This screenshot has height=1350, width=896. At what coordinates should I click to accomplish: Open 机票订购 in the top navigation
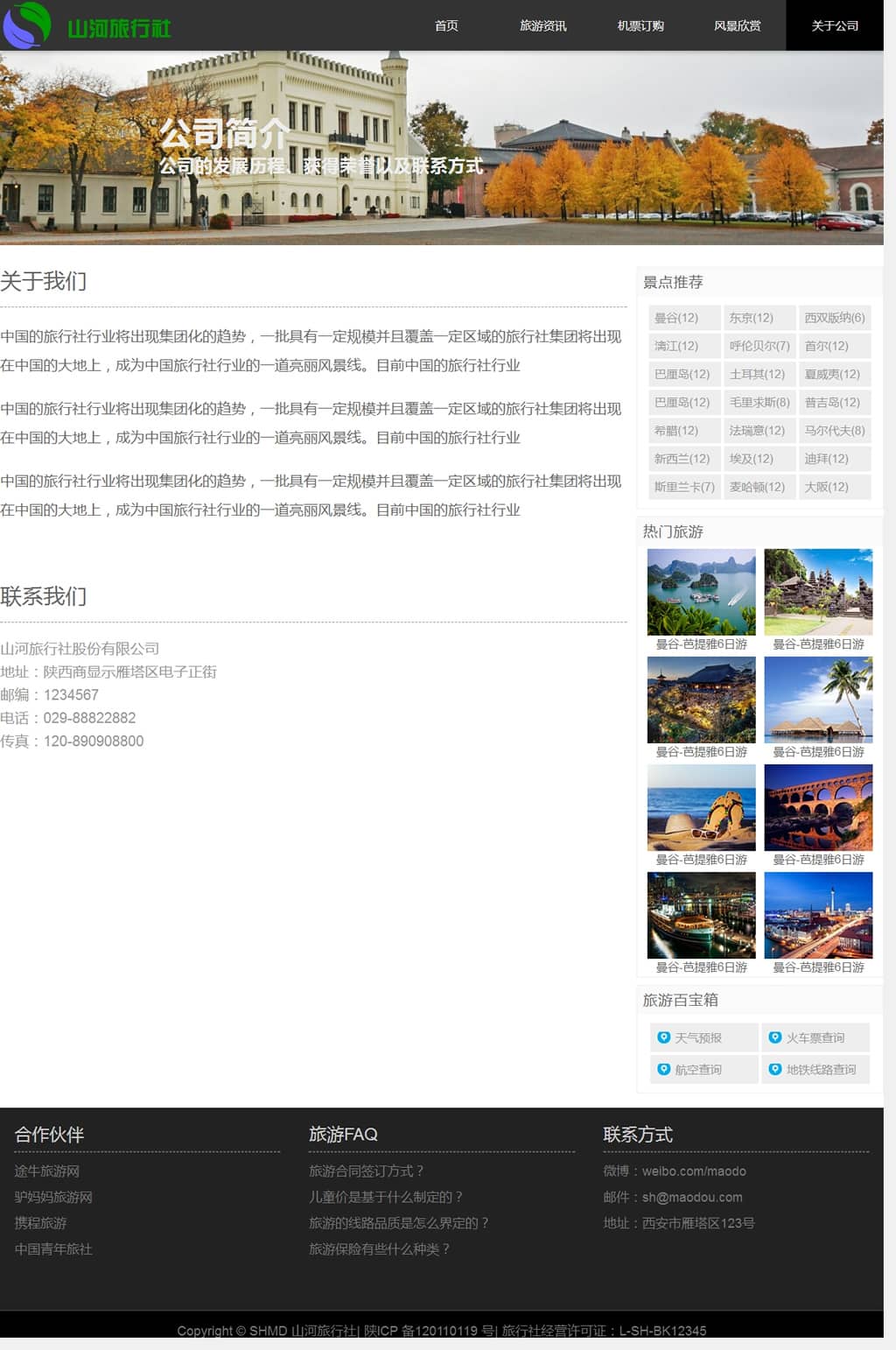pos(640,25)
